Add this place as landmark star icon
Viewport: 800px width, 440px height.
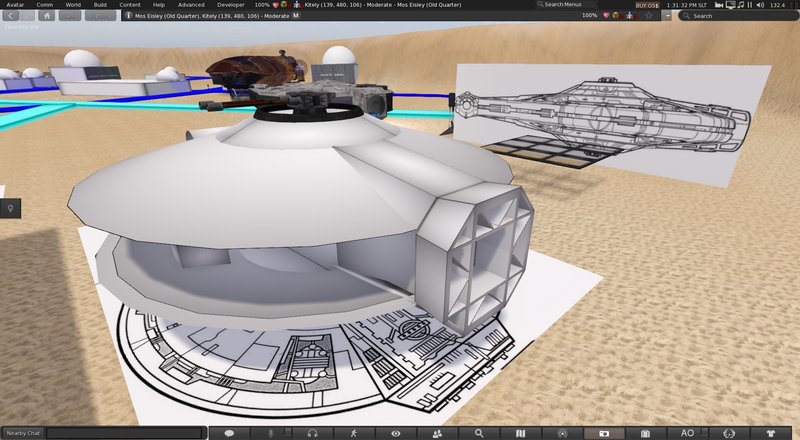pos(649,16)
